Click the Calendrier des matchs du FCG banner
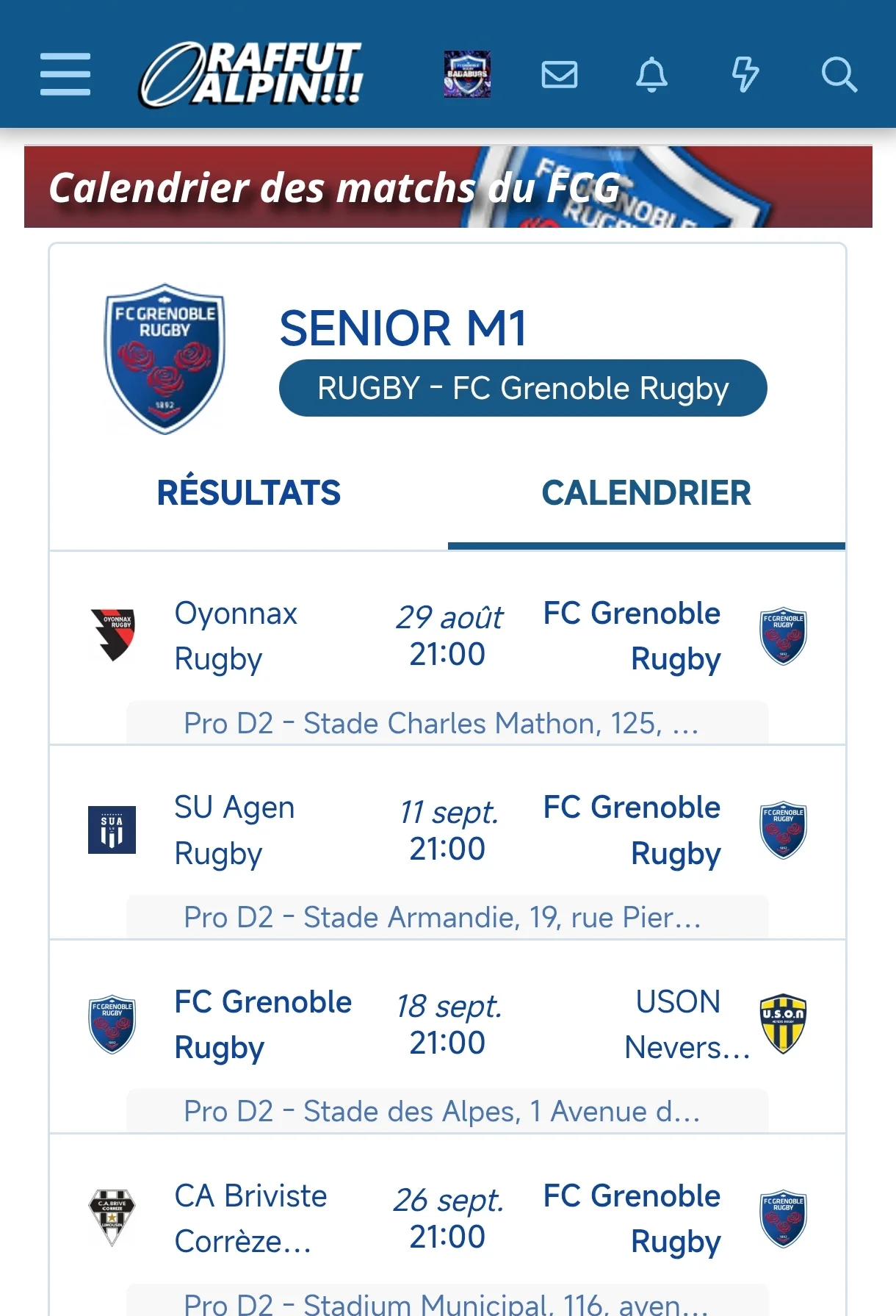This screenshot has height=1316, width=896. click(x=448, y=187)
